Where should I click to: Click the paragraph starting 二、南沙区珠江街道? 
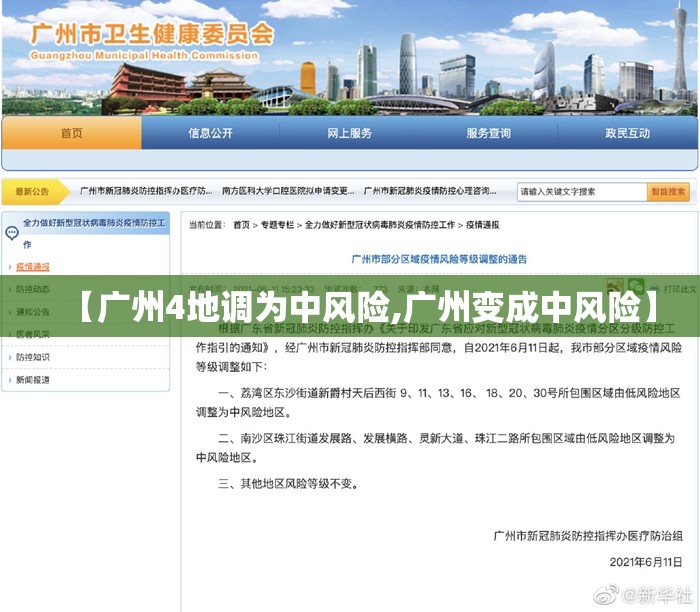435,448
